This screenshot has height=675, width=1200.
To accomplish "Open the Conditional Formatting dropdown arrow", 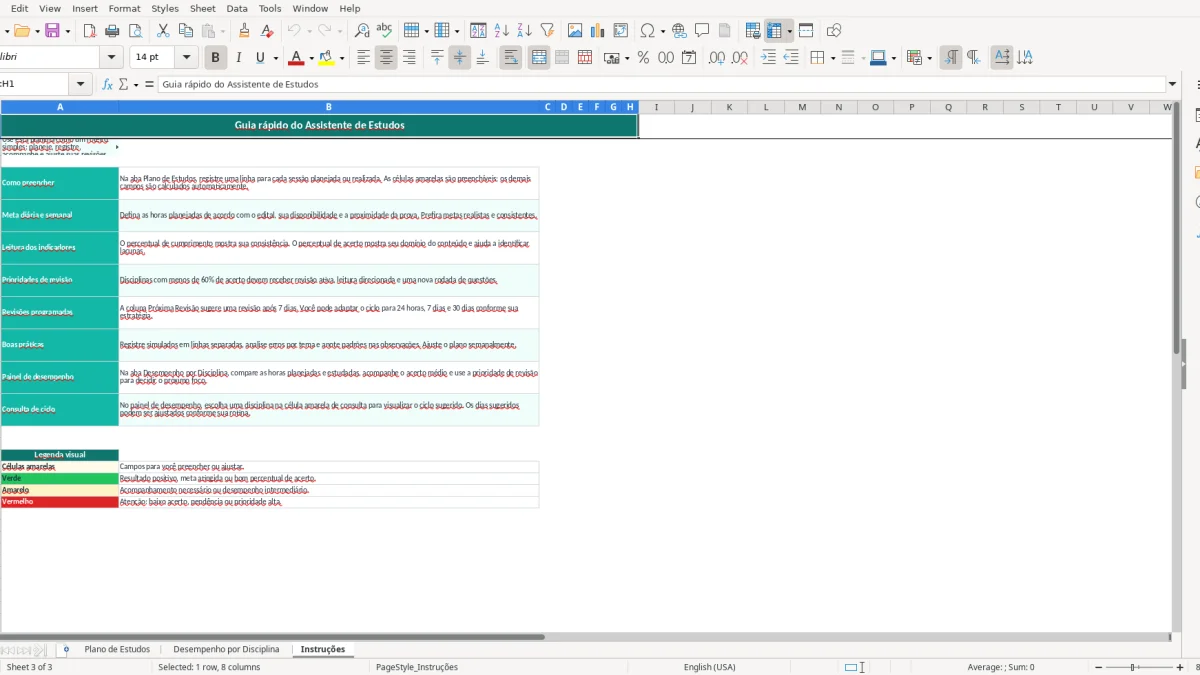I will click(929, 58).
